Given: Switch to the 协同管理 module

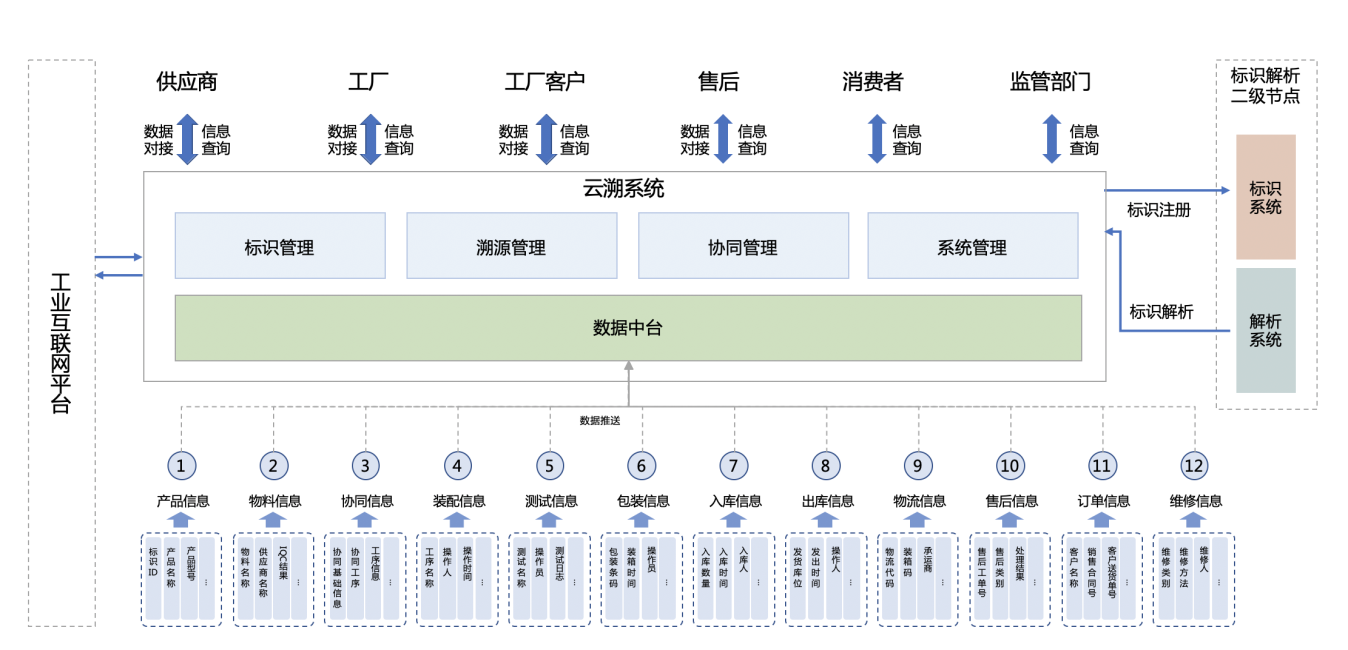Looking at the screenshot, I should click(744, 245).
